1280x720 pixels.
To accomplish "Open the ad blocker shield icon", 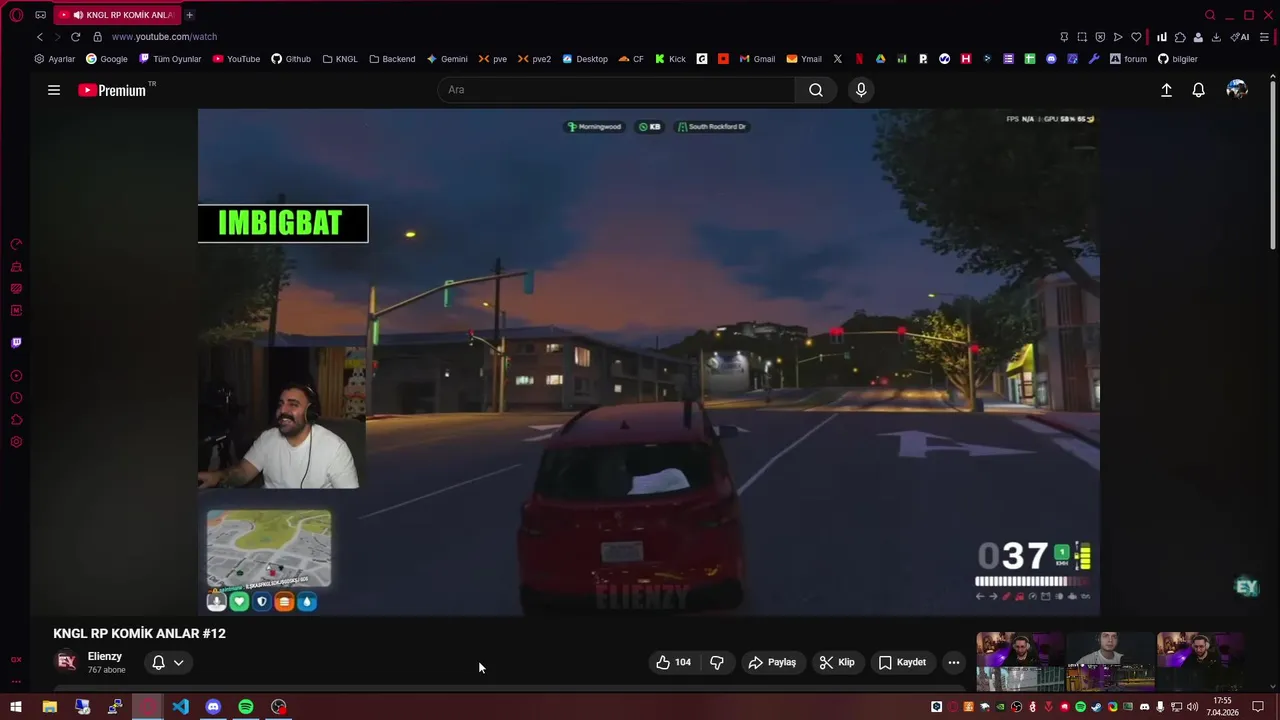I will coord(1100,37).
